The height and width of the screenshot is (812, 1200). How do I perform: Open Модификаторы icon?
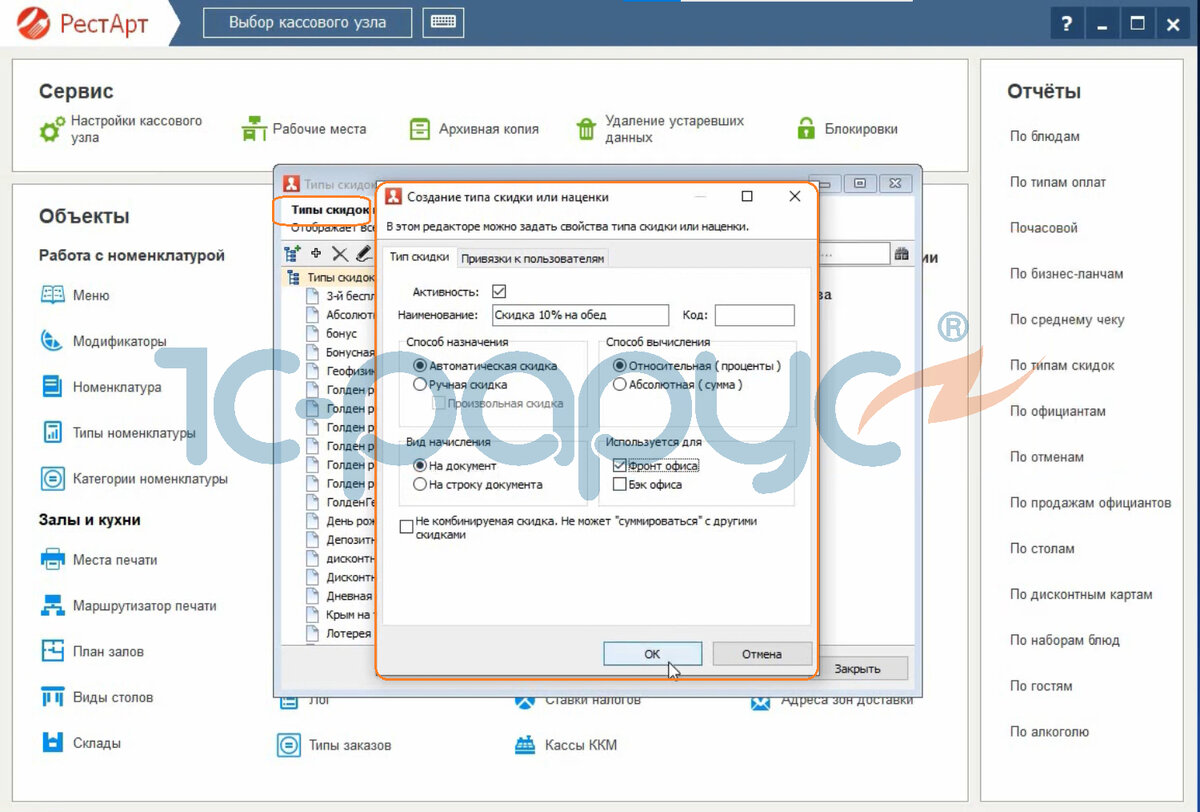(x=53, y=341)
